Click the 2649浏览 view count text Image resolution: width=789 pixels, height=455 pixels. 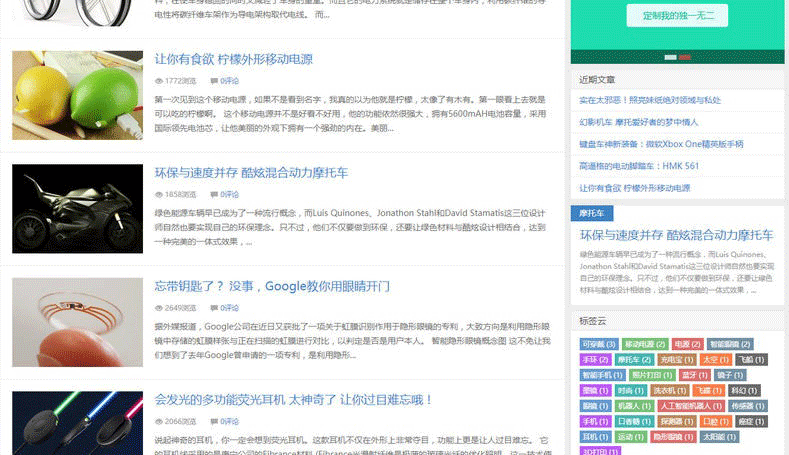coord(180,308)
